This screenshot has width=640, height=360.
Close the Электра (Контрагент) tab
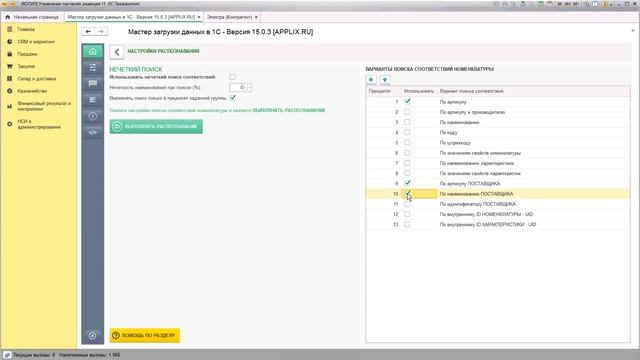[x=256, y=17]
